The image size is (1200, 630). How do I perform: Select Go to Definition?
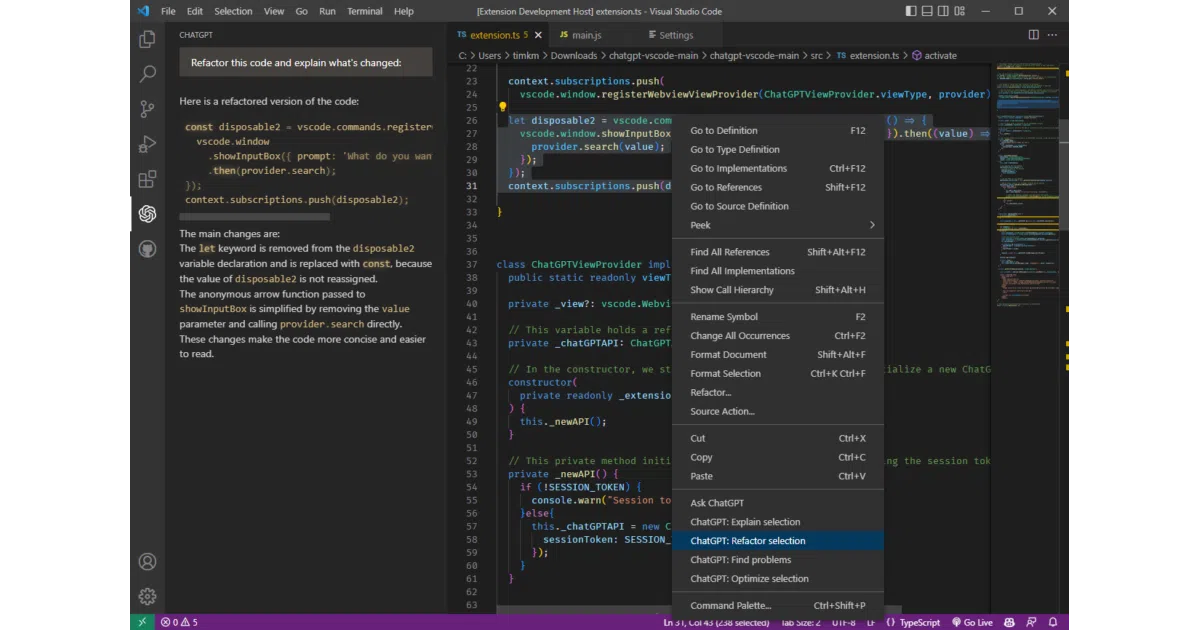point(778,130)
